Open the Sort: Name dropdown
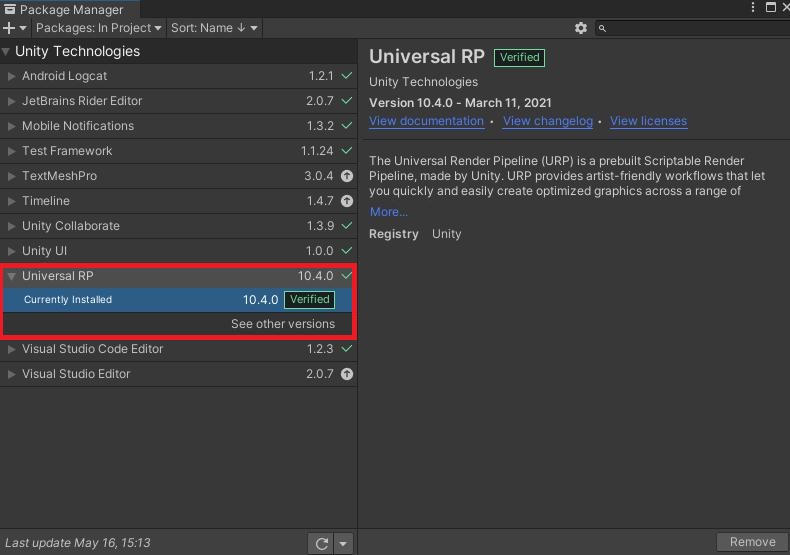The image size is (790, 555). click(x=214, y=28)
